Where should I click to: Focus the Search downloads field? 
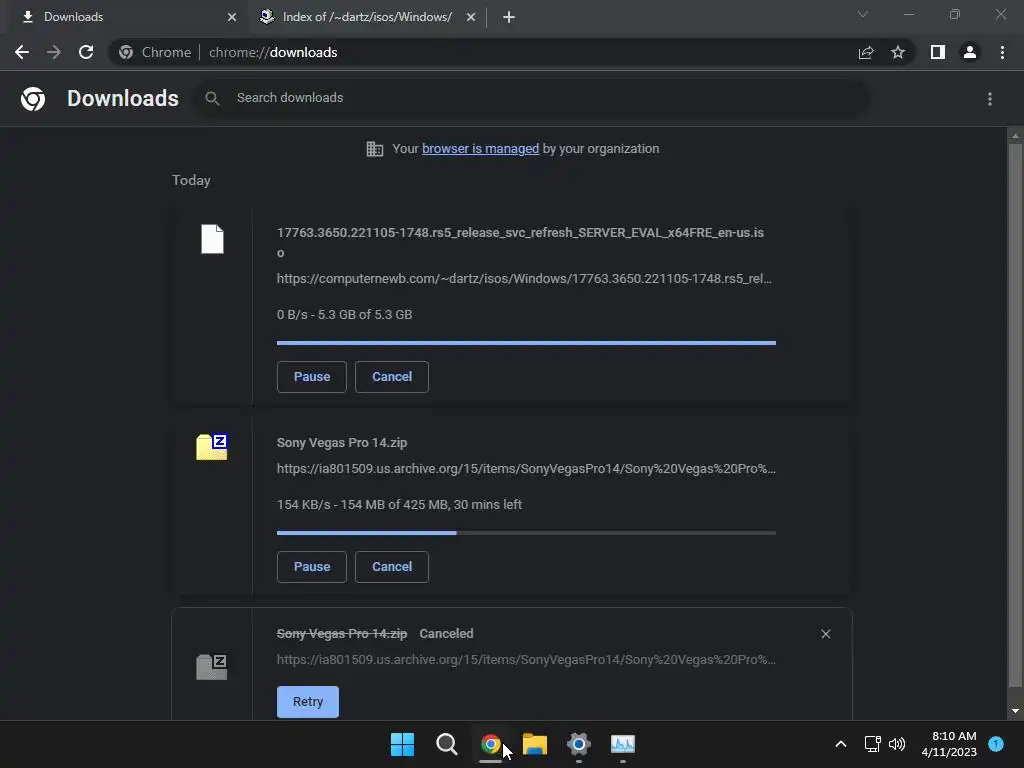532,98
